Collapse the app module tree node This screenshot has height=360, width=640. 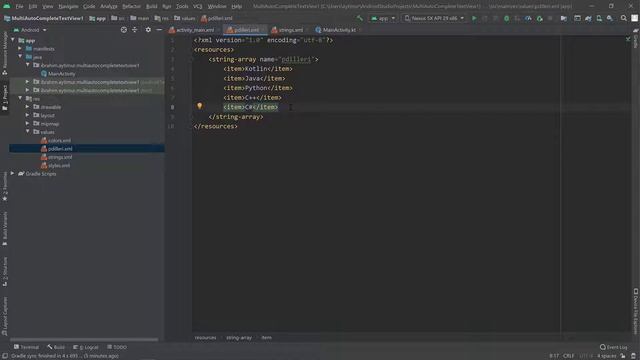[13, 40]
